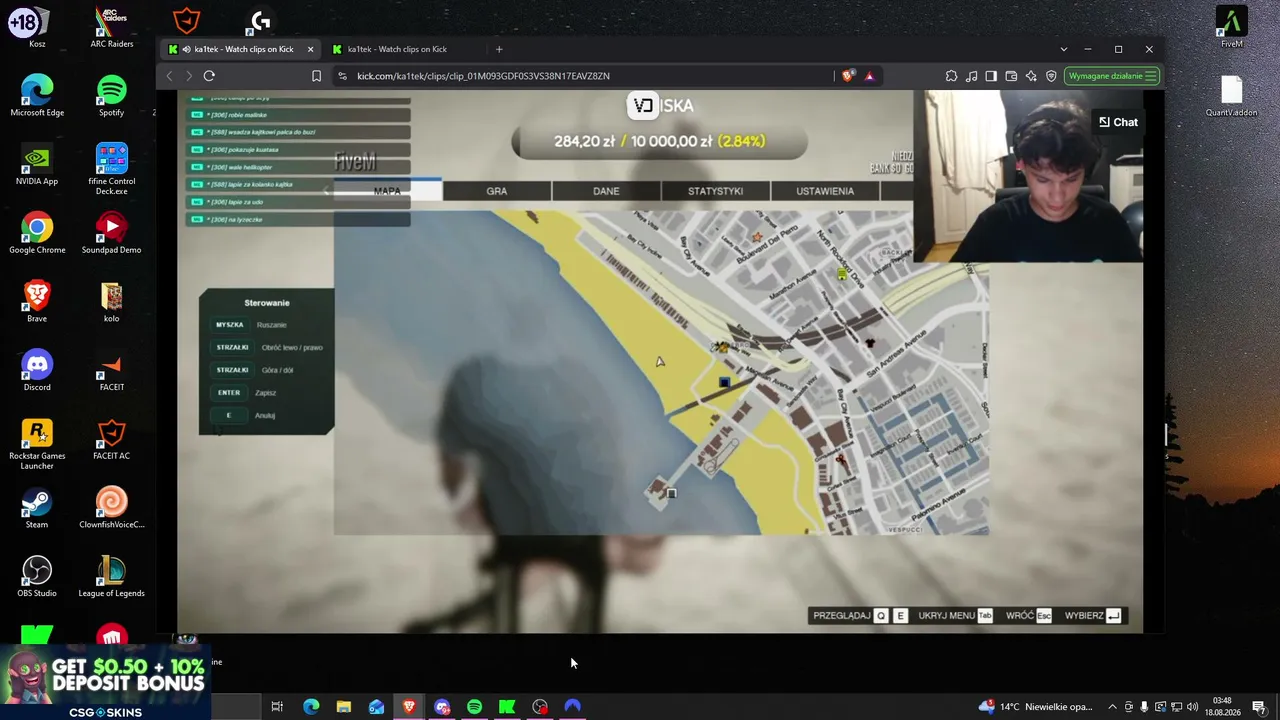Go back in the browser

169,76
